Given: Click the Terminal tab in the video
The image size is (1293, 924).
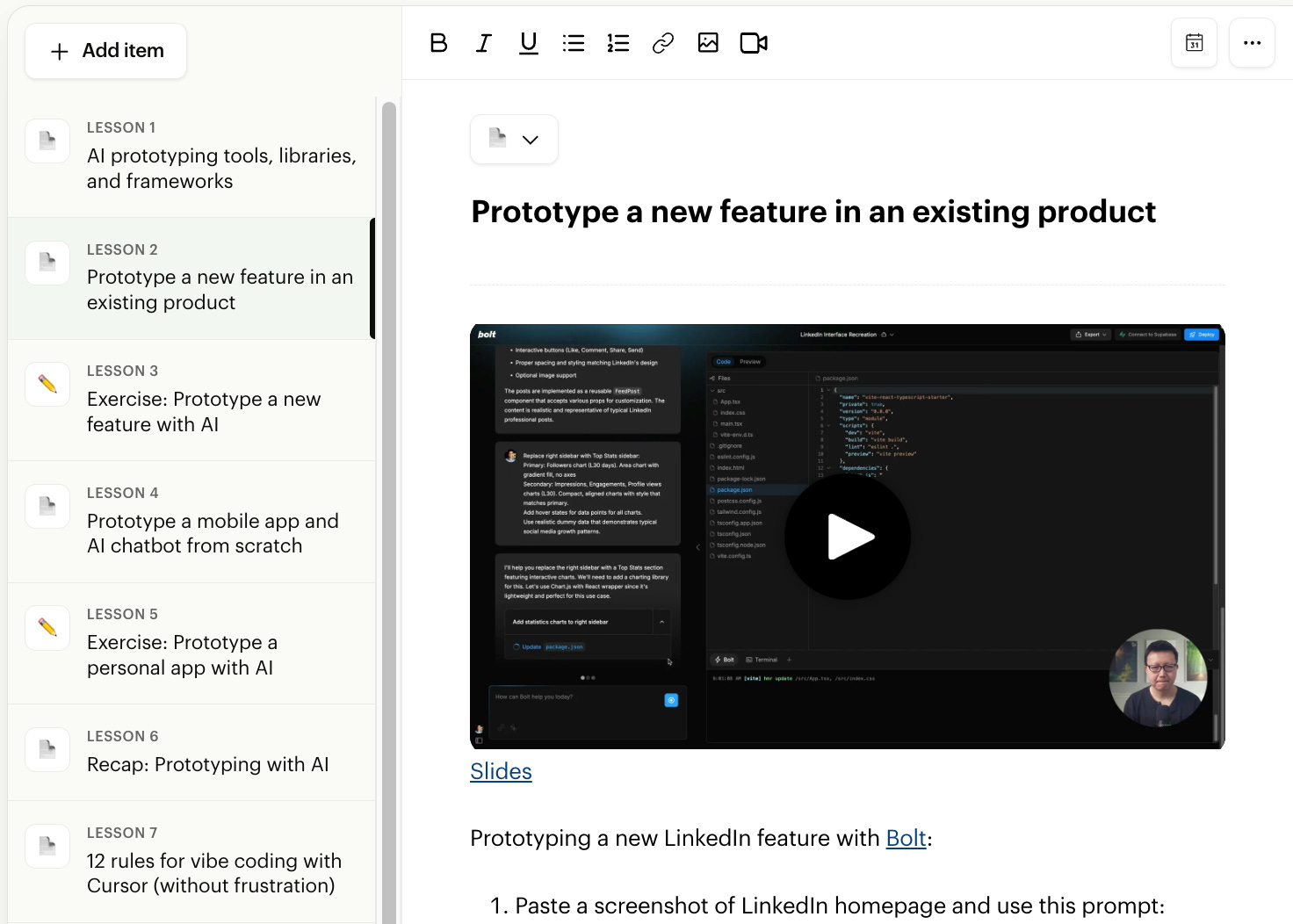Looking at the screenshot, I should (762, 660).
